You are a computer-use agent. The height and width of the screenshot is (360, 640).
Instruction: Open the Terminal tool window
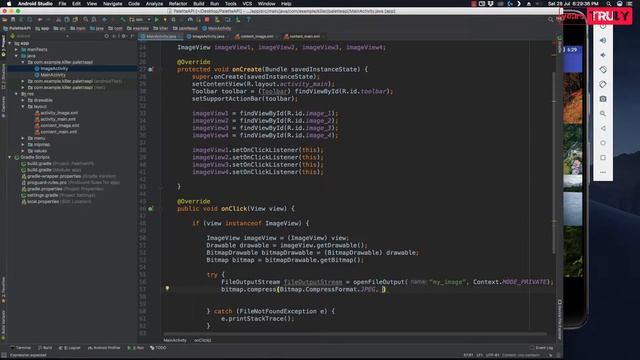click(x=21, y=348)
